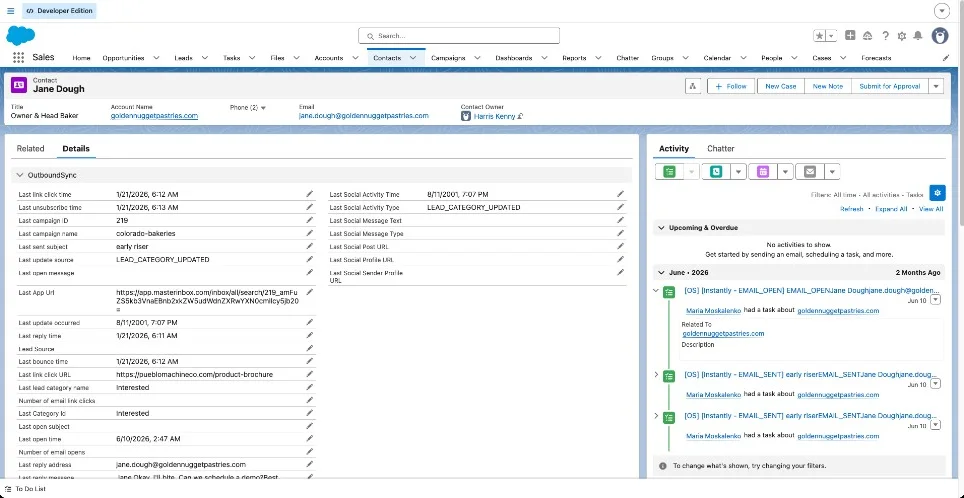Open the Email button dropdown arrow

coord(832,172)
